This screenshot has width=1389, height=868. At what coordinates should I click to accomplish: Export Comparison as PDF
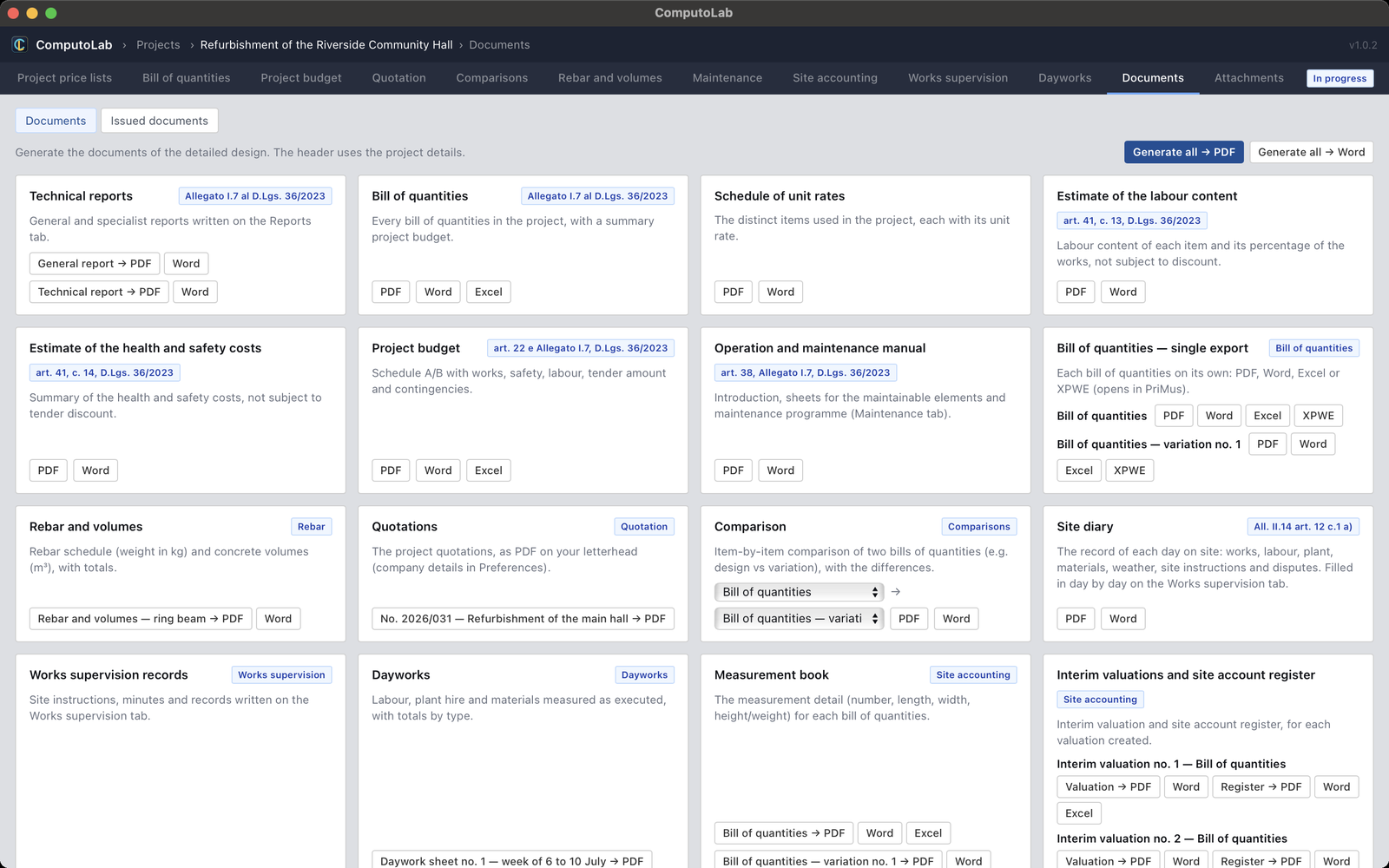[909, 619]
